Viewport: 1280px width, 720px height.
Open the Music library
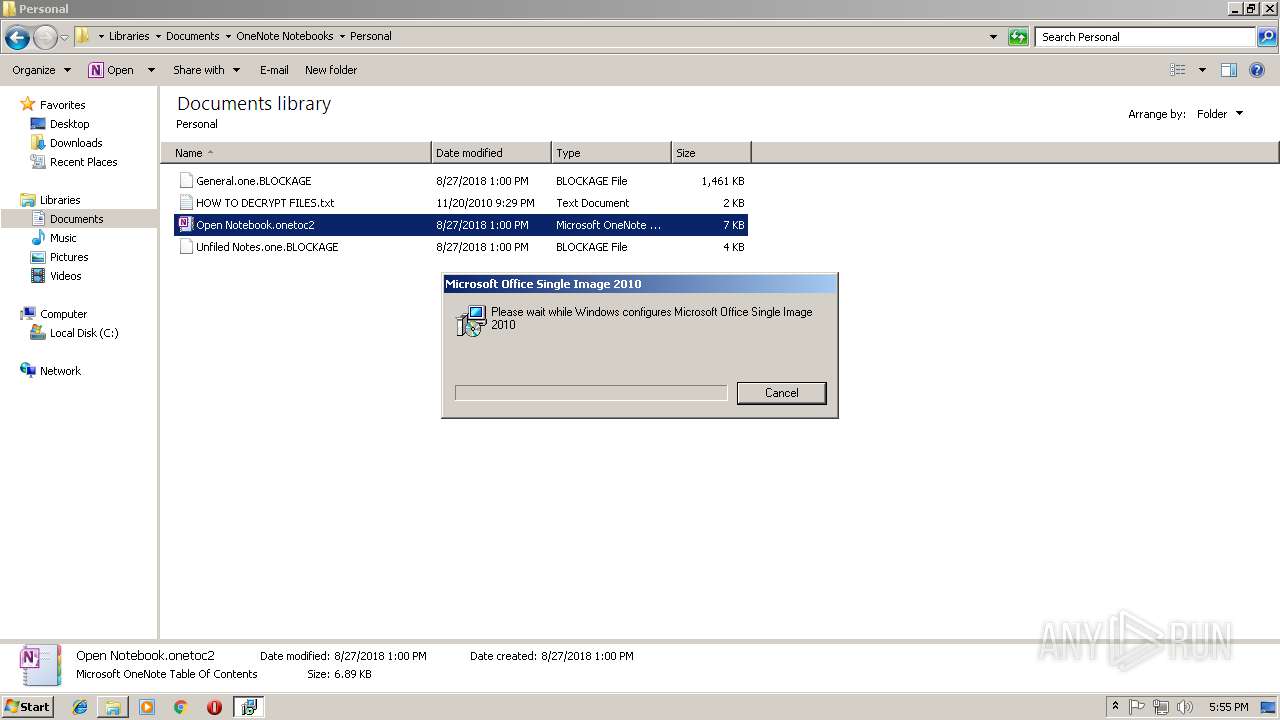pos(63,238)
